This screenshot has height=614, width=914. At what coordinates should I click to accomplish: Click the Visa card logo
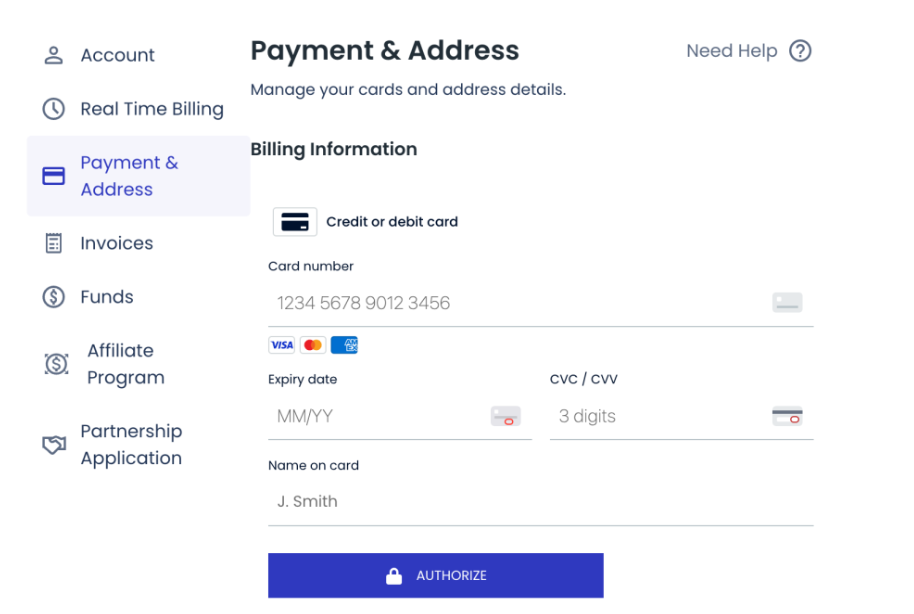click(x=282, y=345)
